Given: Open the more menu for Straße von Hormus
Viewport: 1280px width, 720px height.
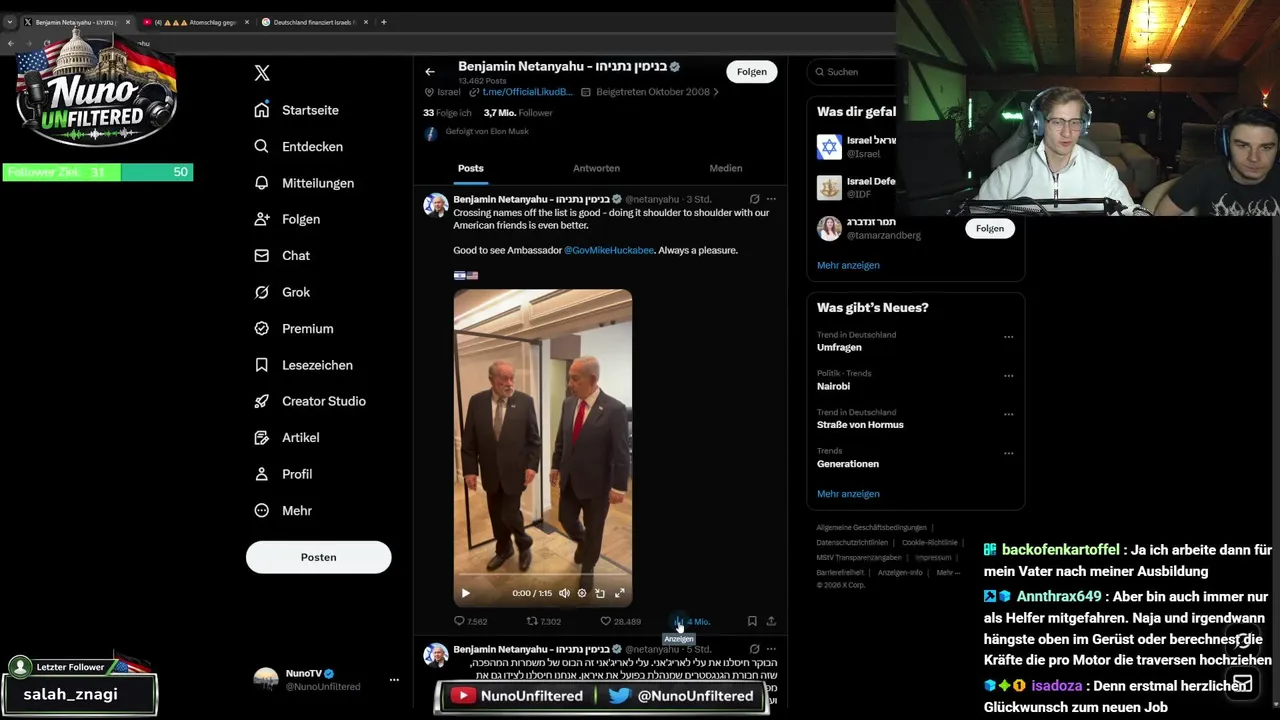Looking at the screenshot, I should pyautogui.click(x=1008, y=414).
